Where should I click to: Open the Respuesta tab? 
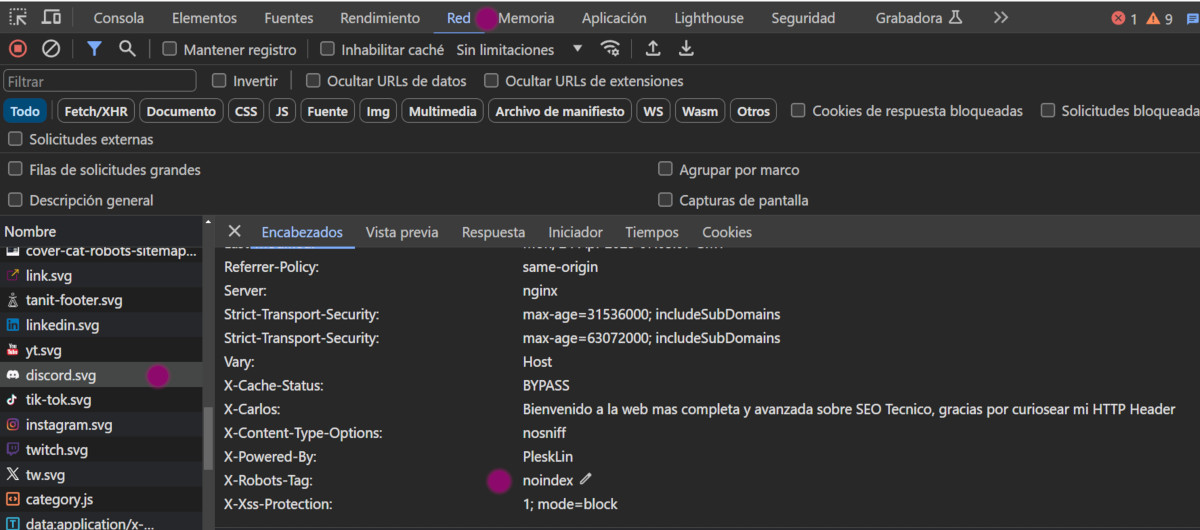coord(493,232)
